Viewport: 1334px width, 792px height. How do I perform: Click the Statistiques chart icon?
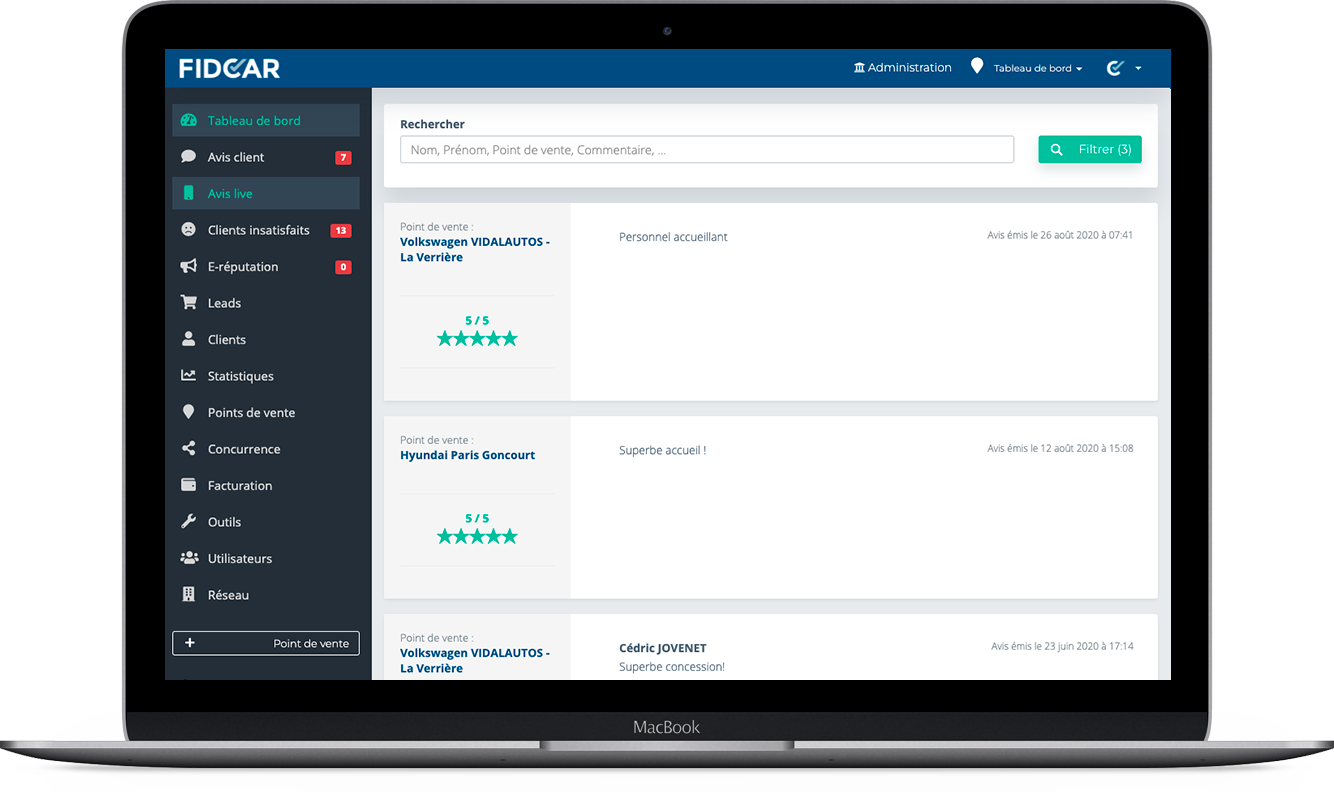click(x=188, y=376)
